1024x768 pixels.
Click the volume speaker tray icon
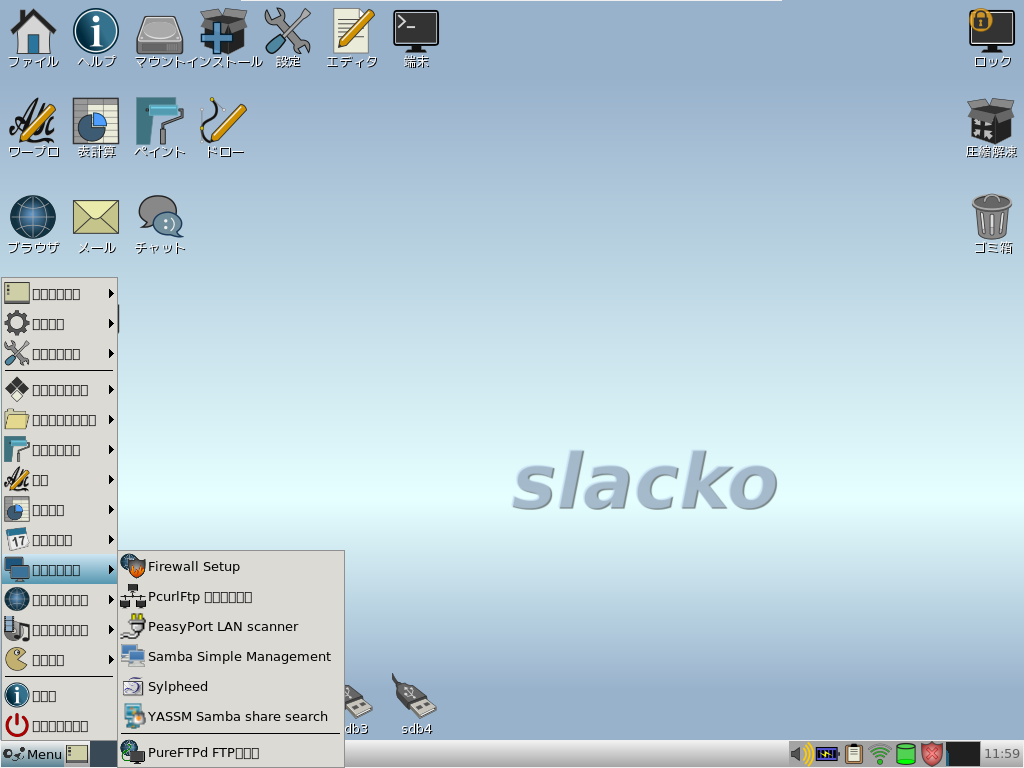pyautogui.click(x=801, y=754)
